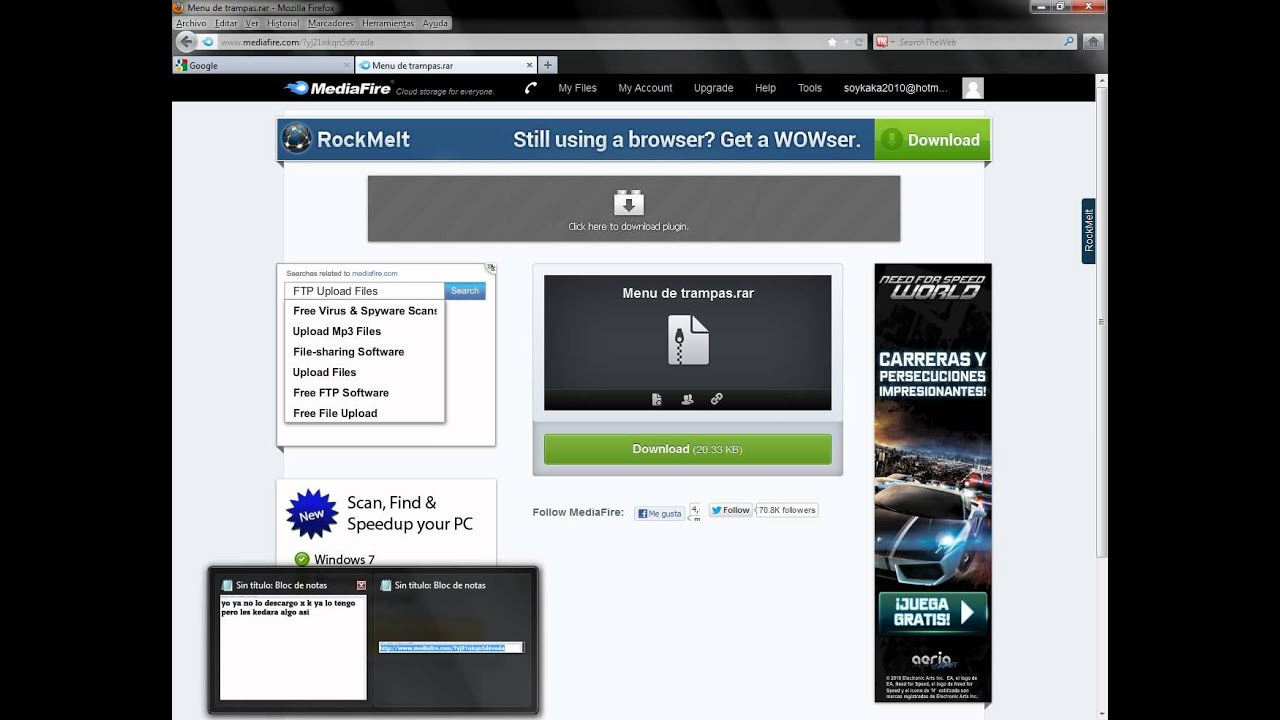Open the Herramientas menu

pos(388,23)
